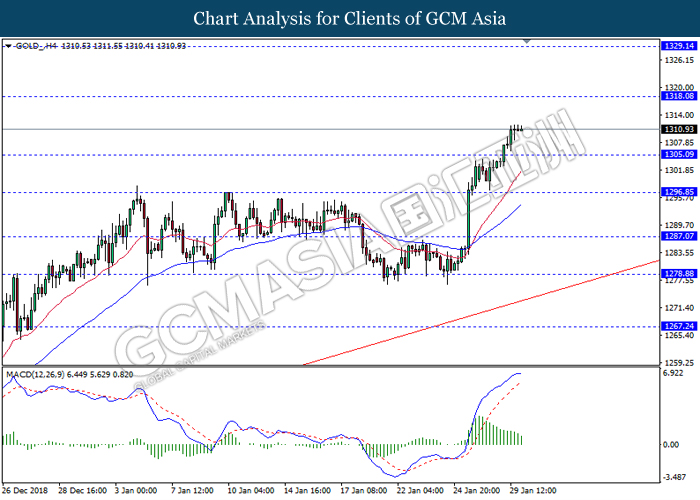Click the 1259.25 price axis value
The width and height of the screenshot is (700, 500).
[x=679, y=363]
